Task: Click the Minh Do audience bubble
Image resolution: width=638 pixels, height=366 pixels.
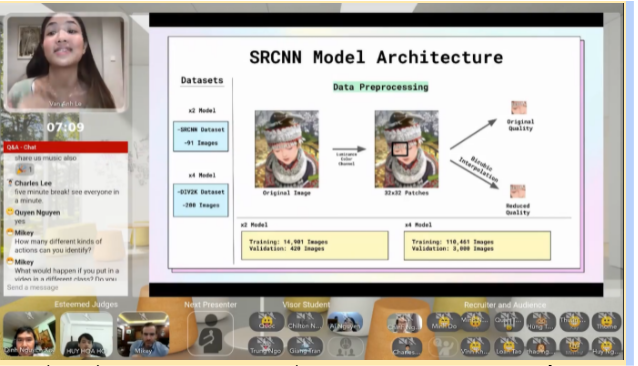Action: (444, 322)
